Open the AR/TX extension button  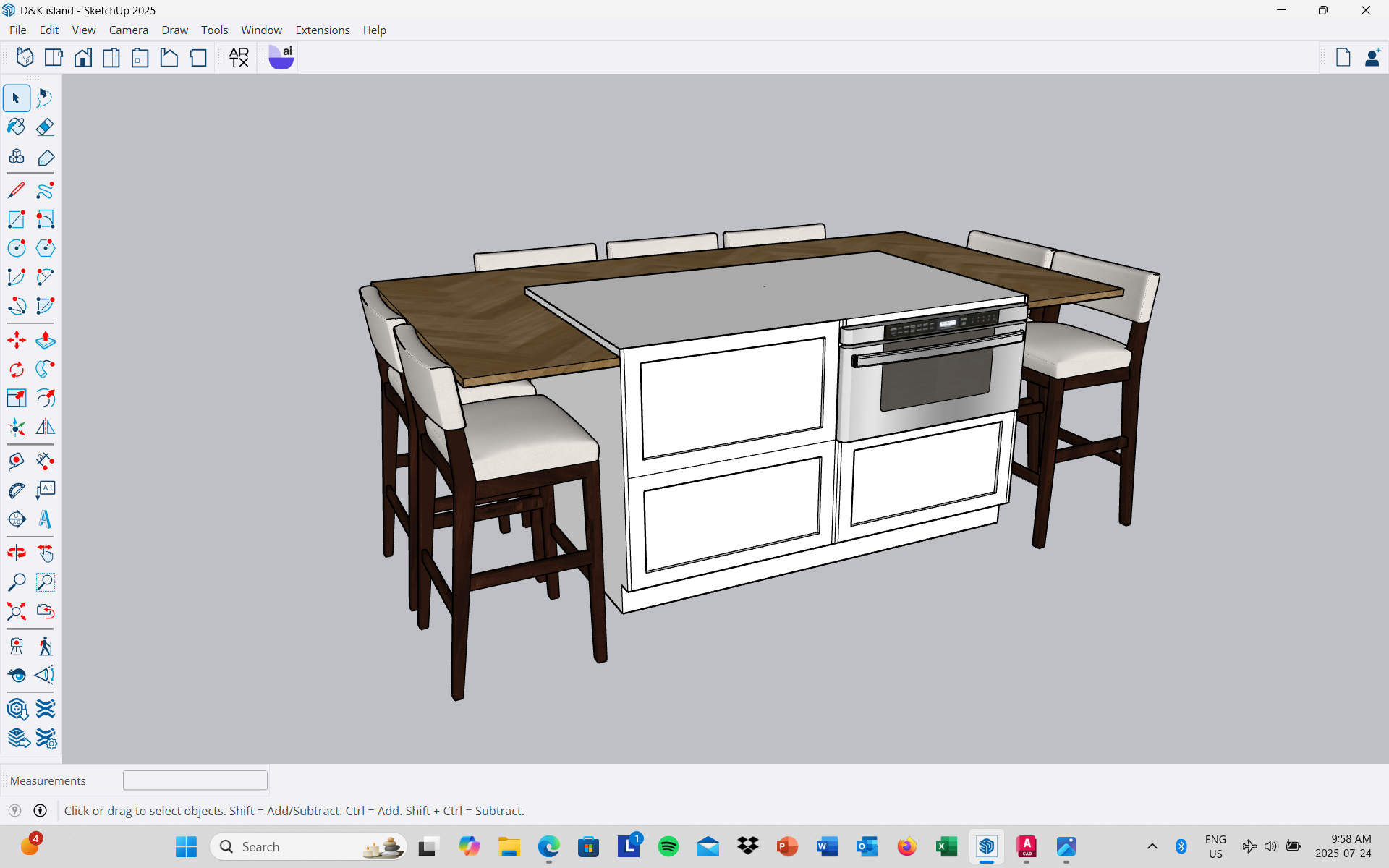(x=239, y=57)
